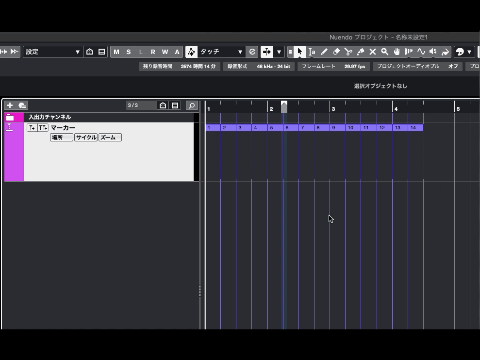Open the Auto-Scroll settings dropdown arrow
This screenshot has height=360, width=480.
pos(279,52)
